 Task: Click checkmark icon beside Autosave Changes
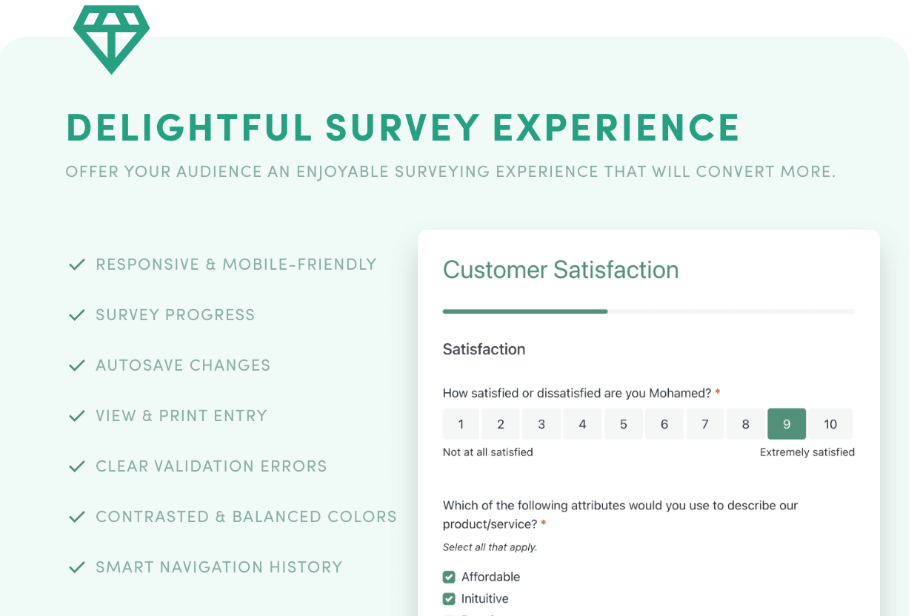[x=76, y=366]
